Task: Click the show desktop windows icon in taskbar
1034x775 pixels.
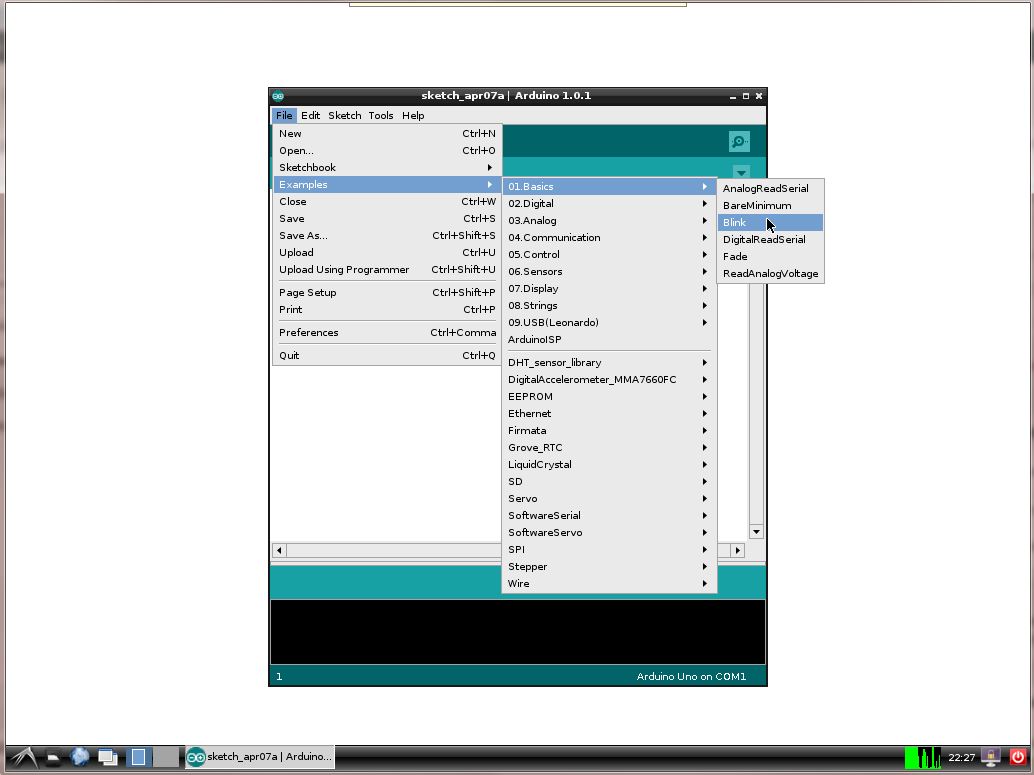Action: tap(107, 757)
